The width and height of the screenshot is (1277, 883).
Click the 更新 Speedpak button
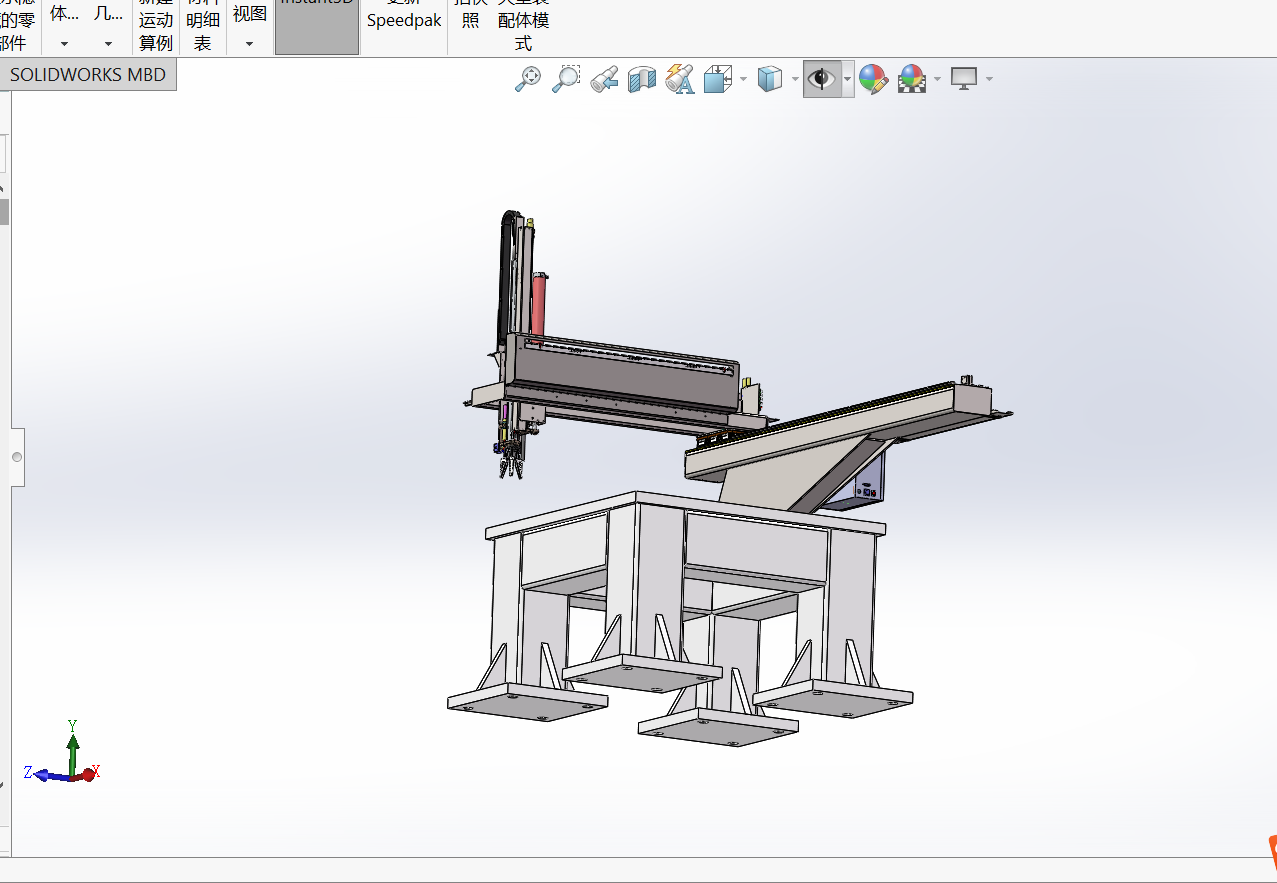pyautogui.click(x=404, y=20)
